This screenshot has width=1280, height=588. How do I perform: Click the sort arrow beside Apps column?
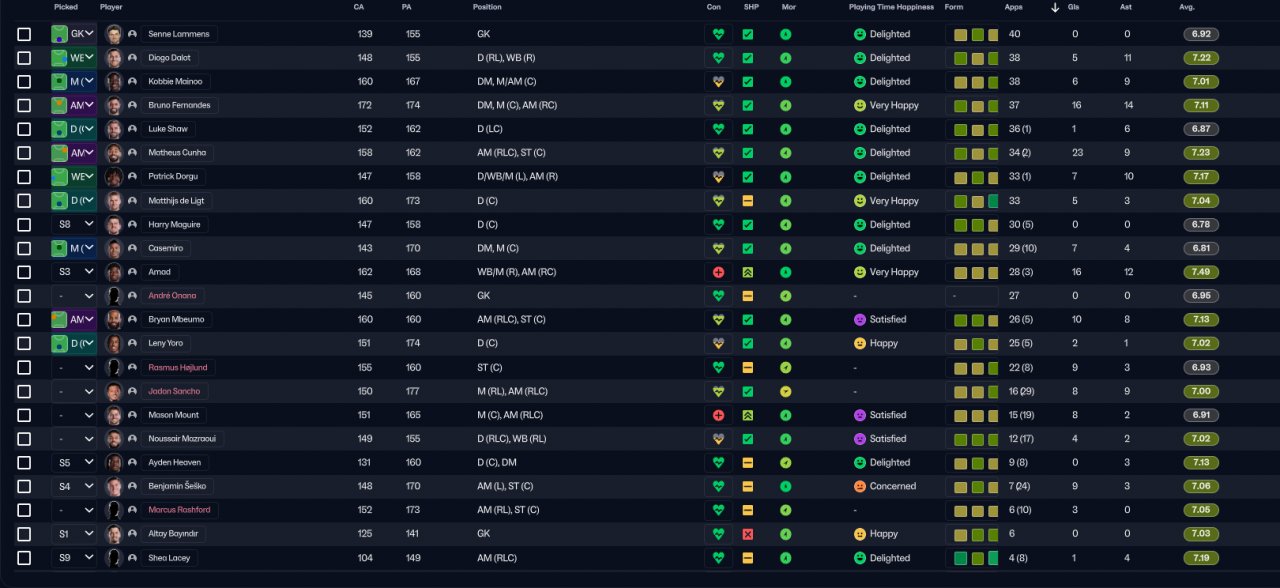coord(1055,8)
